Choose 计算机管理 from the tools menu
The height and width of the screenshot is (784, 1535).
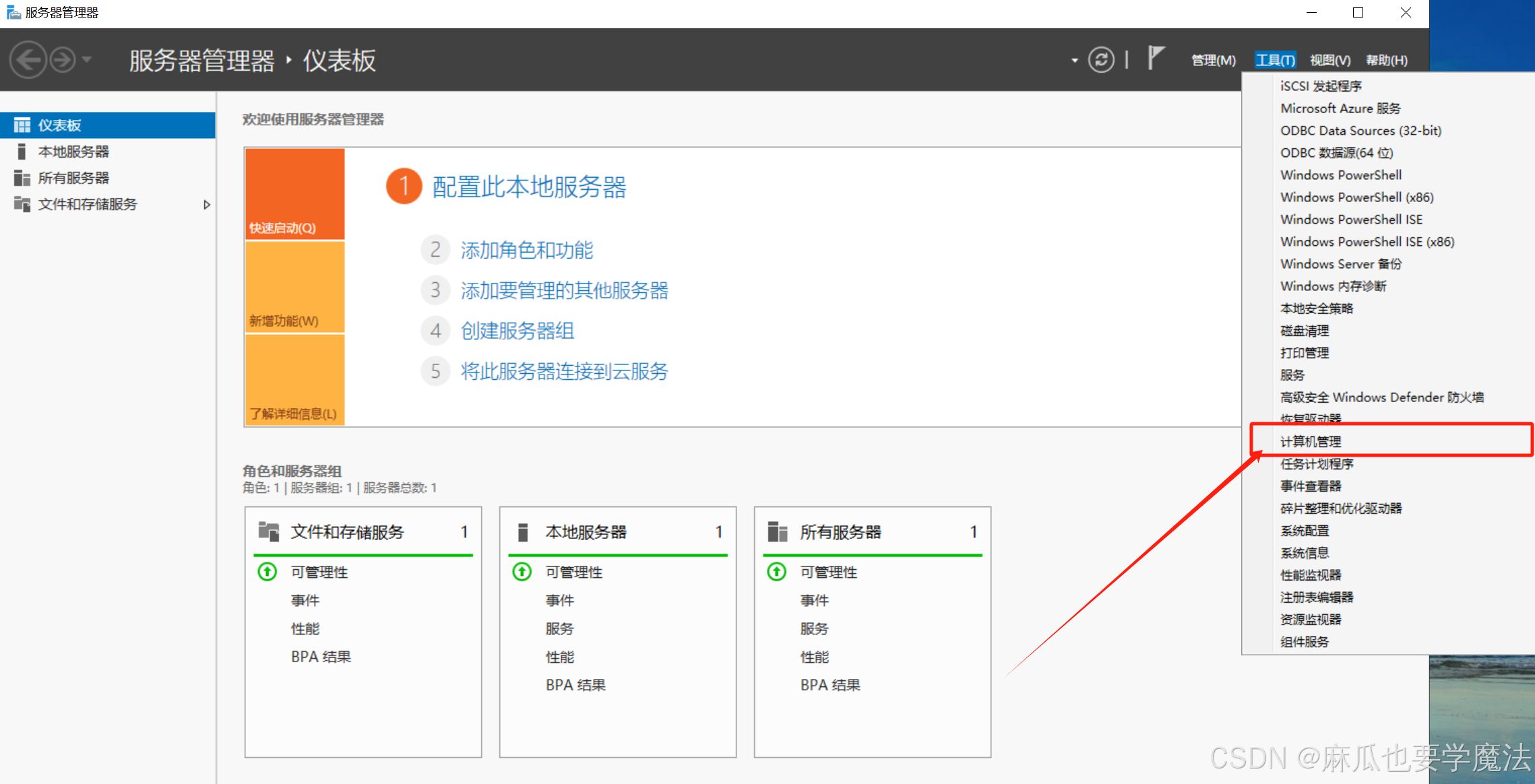click(x=1311, y=441)
